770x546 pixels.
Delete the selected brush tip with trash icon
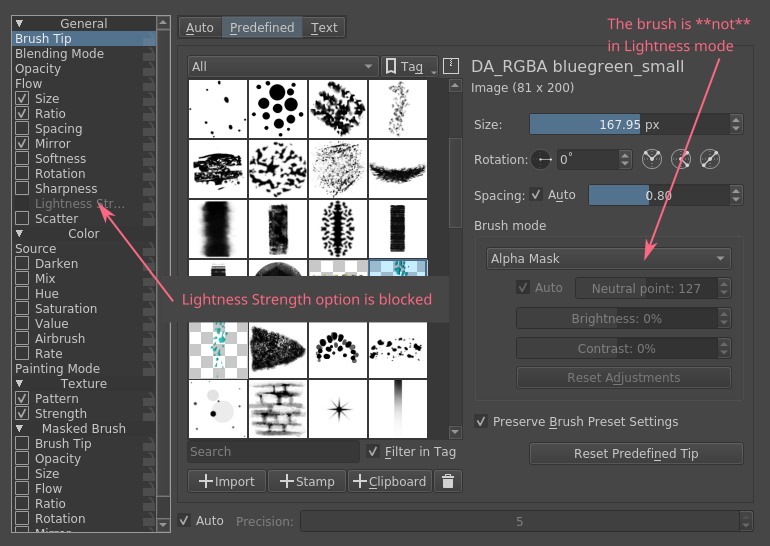coord(447,481)
